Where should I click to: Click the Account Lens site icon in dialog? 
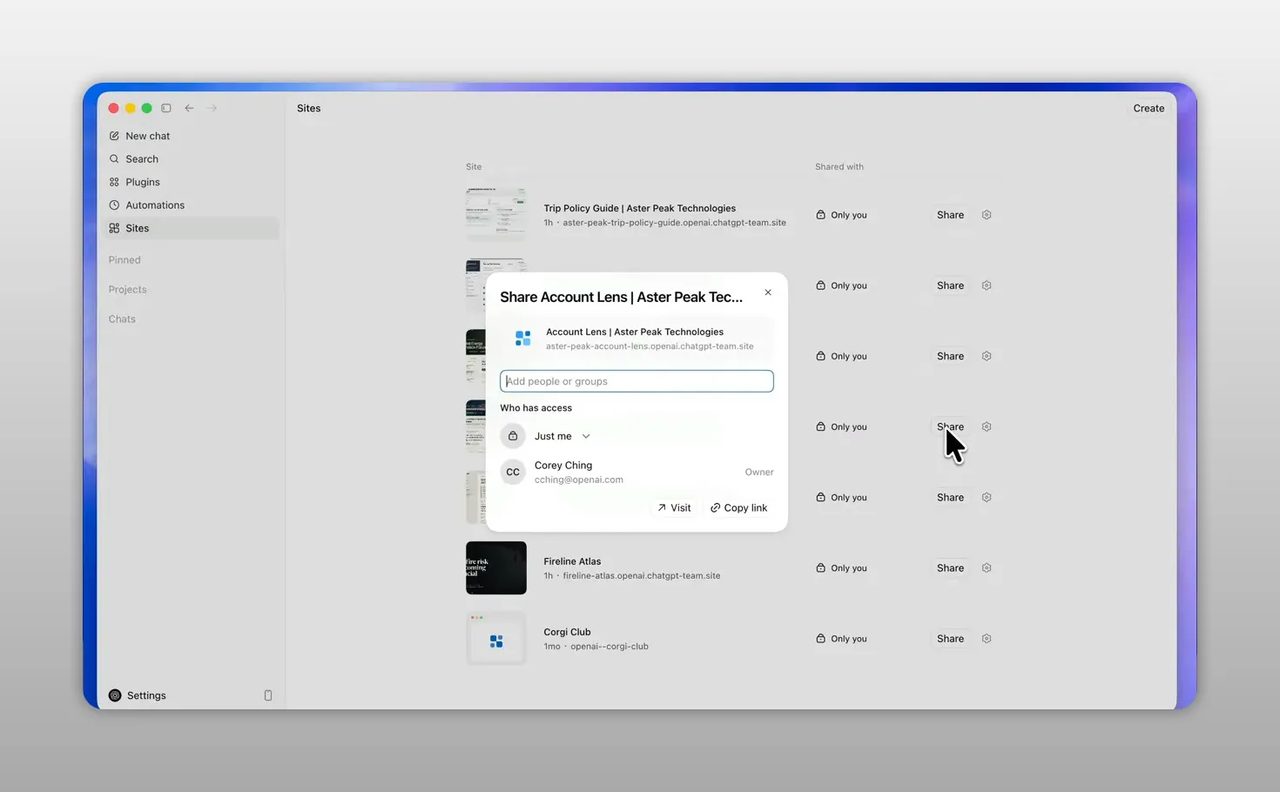click(523, 338)
